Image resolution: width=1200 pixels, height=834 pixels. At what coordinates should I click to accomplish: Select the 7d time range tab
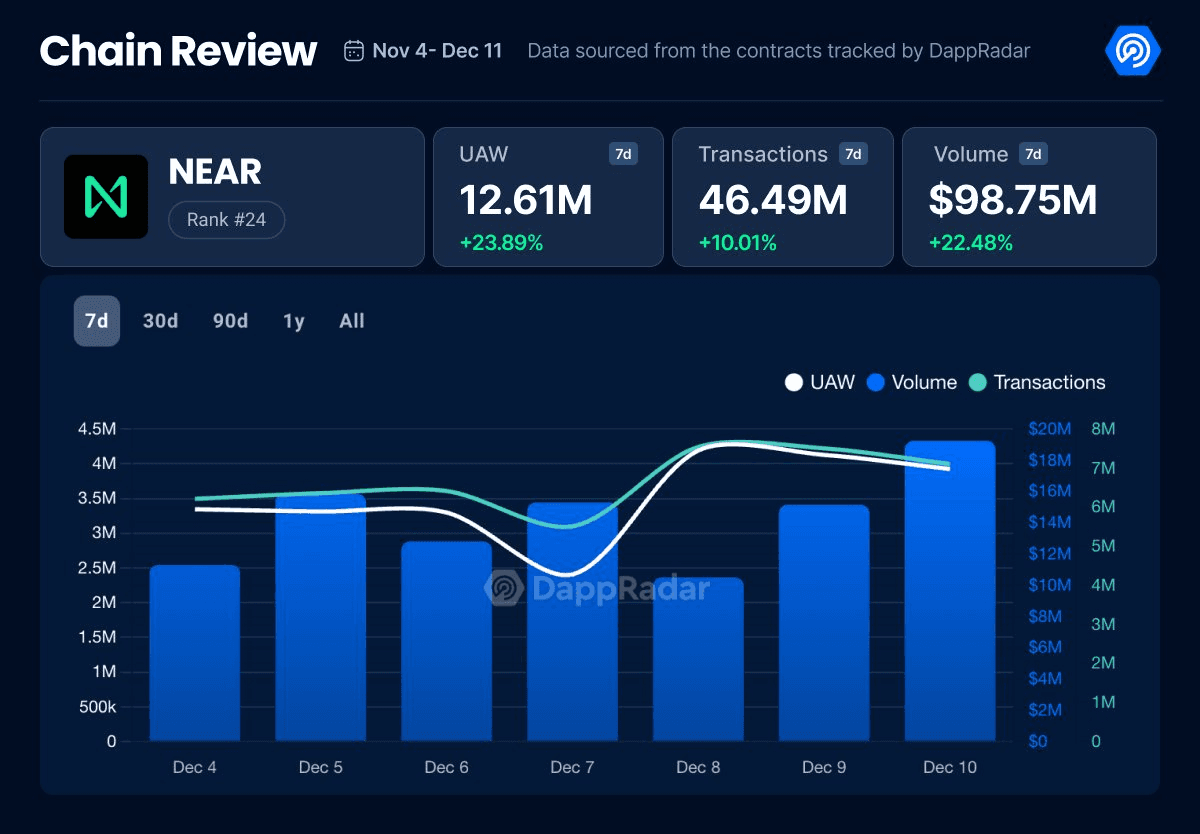click(97, 321)
